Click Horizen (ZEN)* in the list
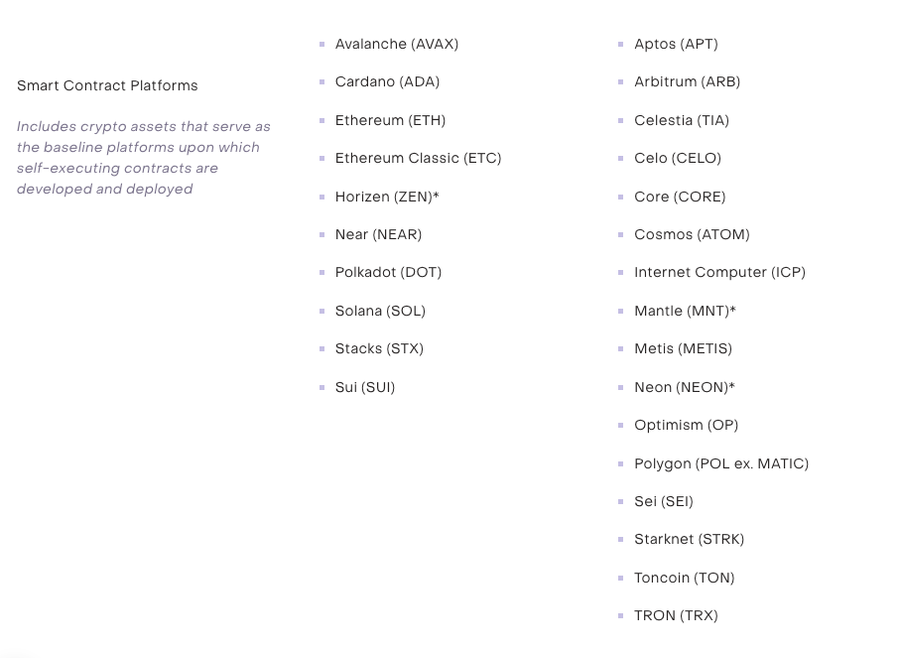Screen dimensions: 900x658 pyautogui.click(x=387, y=197)
